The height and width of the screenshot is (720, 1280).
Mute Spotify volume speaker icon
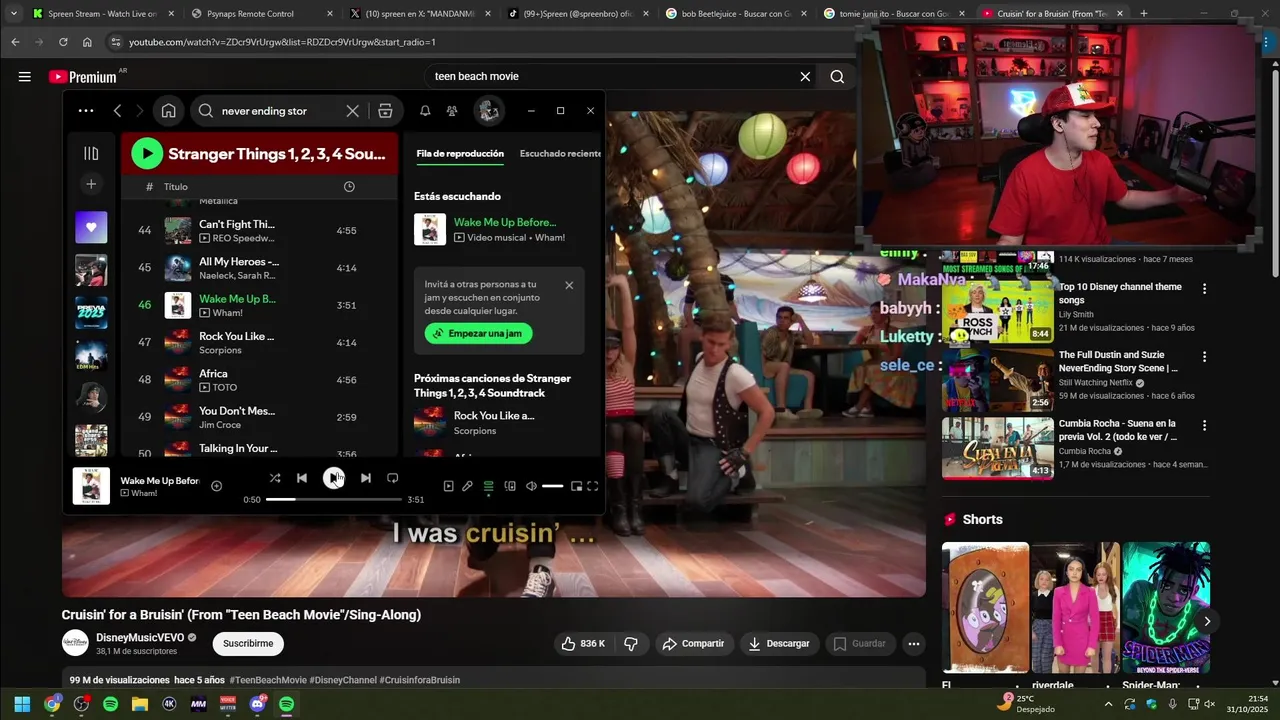point(531,486)
